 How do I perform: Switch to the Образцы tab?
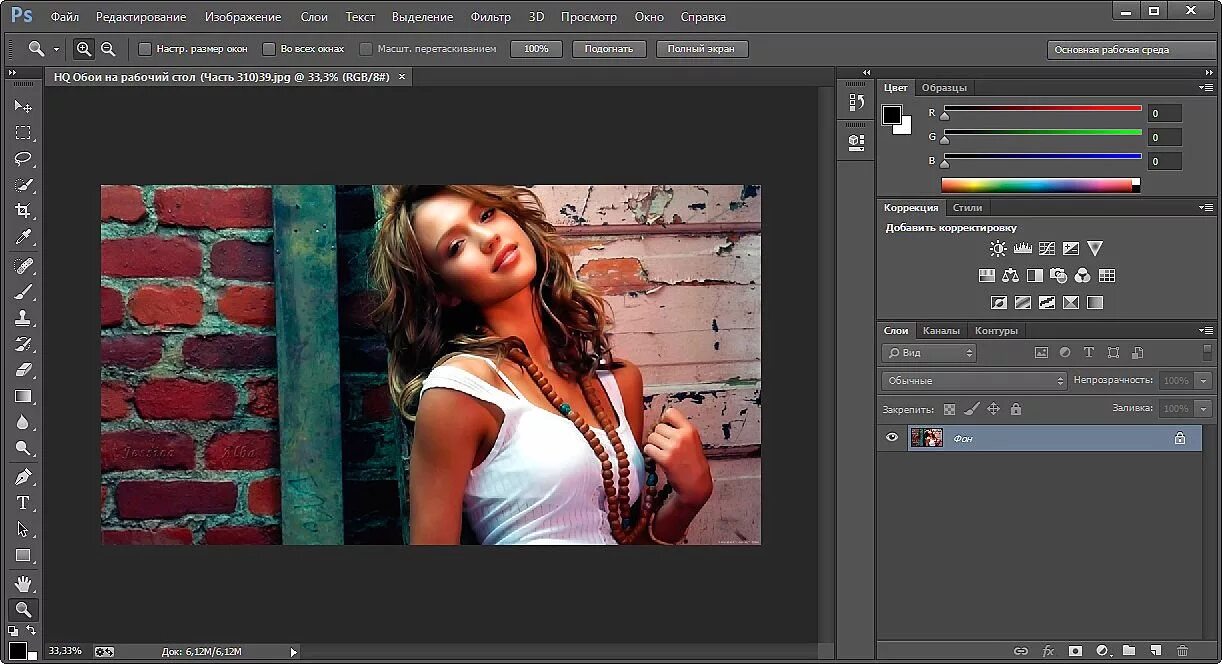[x=944, y=87]
